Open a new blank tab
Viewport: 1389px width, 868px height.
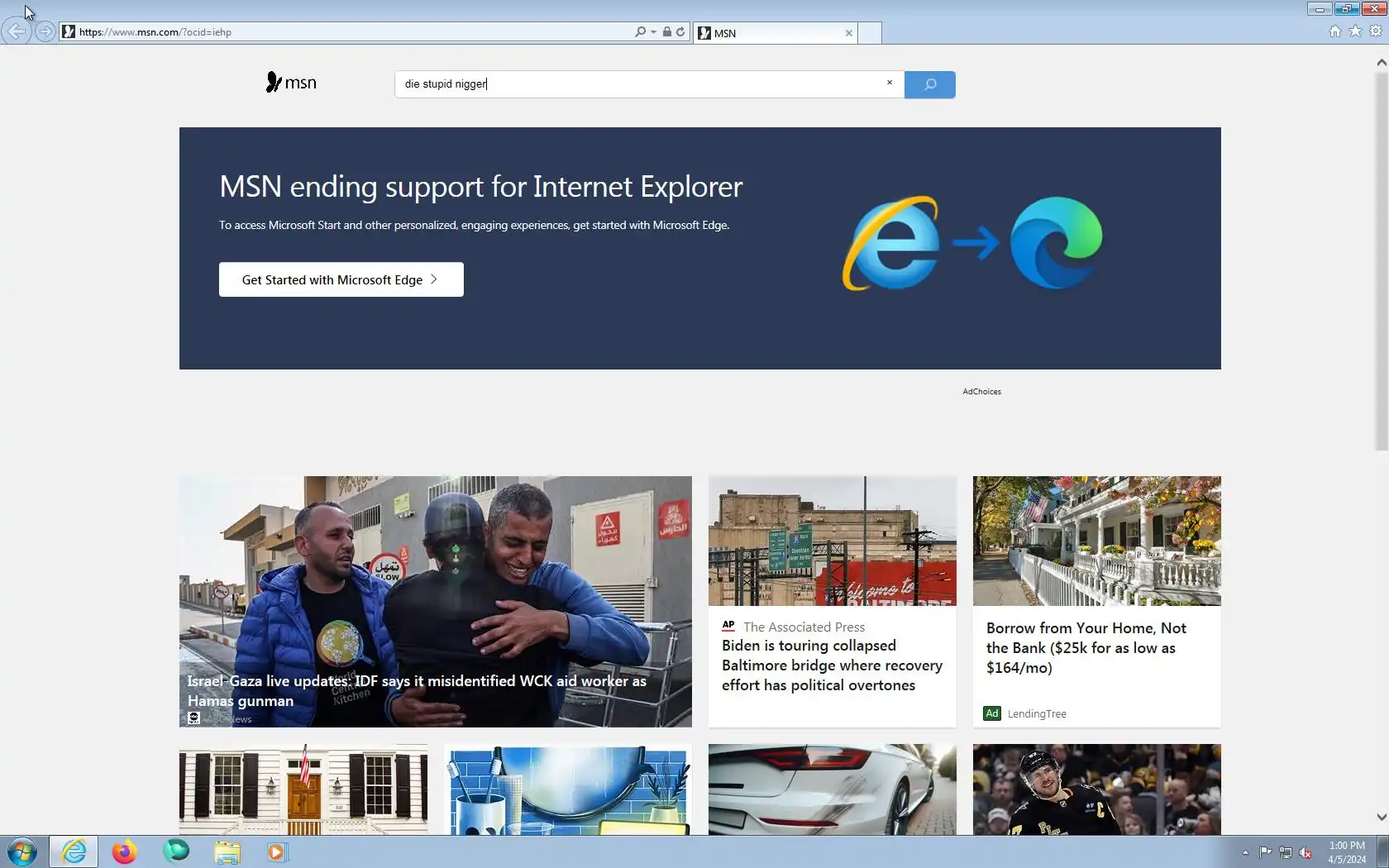tap(869, 33)
